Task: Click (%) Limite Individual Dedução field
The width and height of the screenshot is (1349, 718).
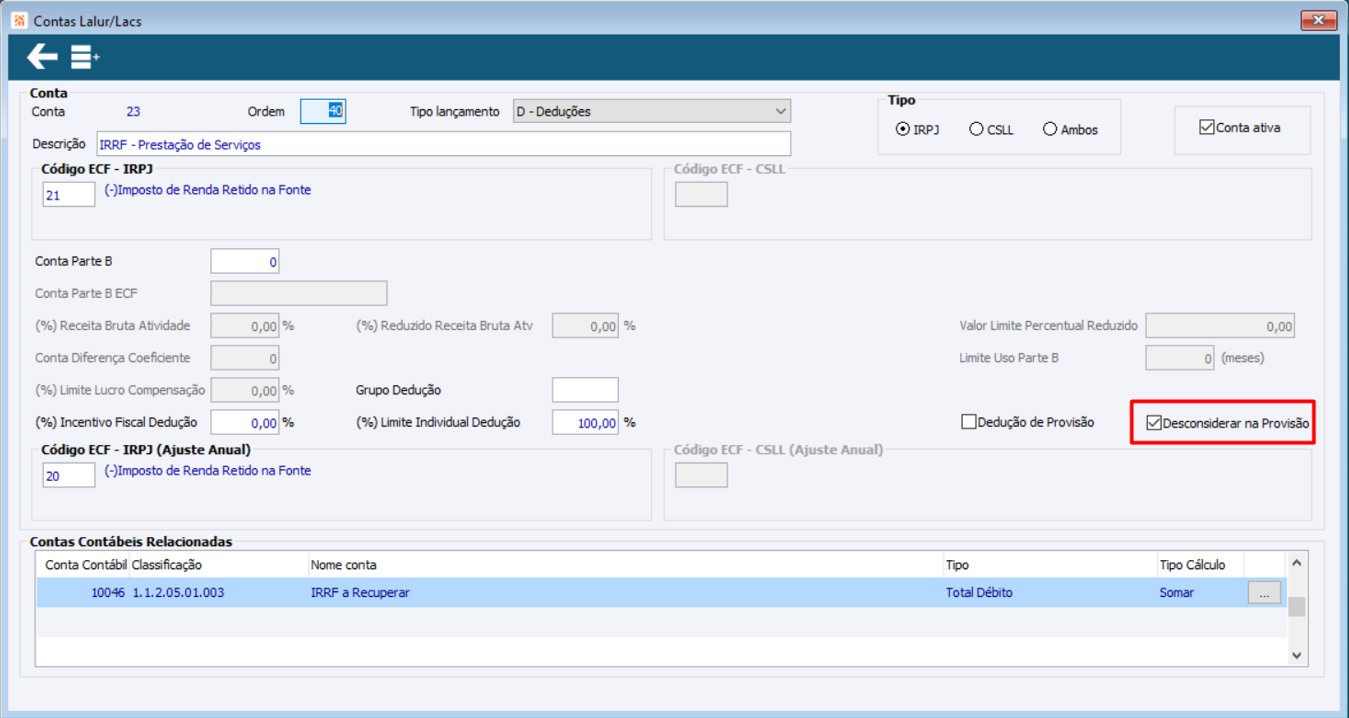Action: [585, 422]
